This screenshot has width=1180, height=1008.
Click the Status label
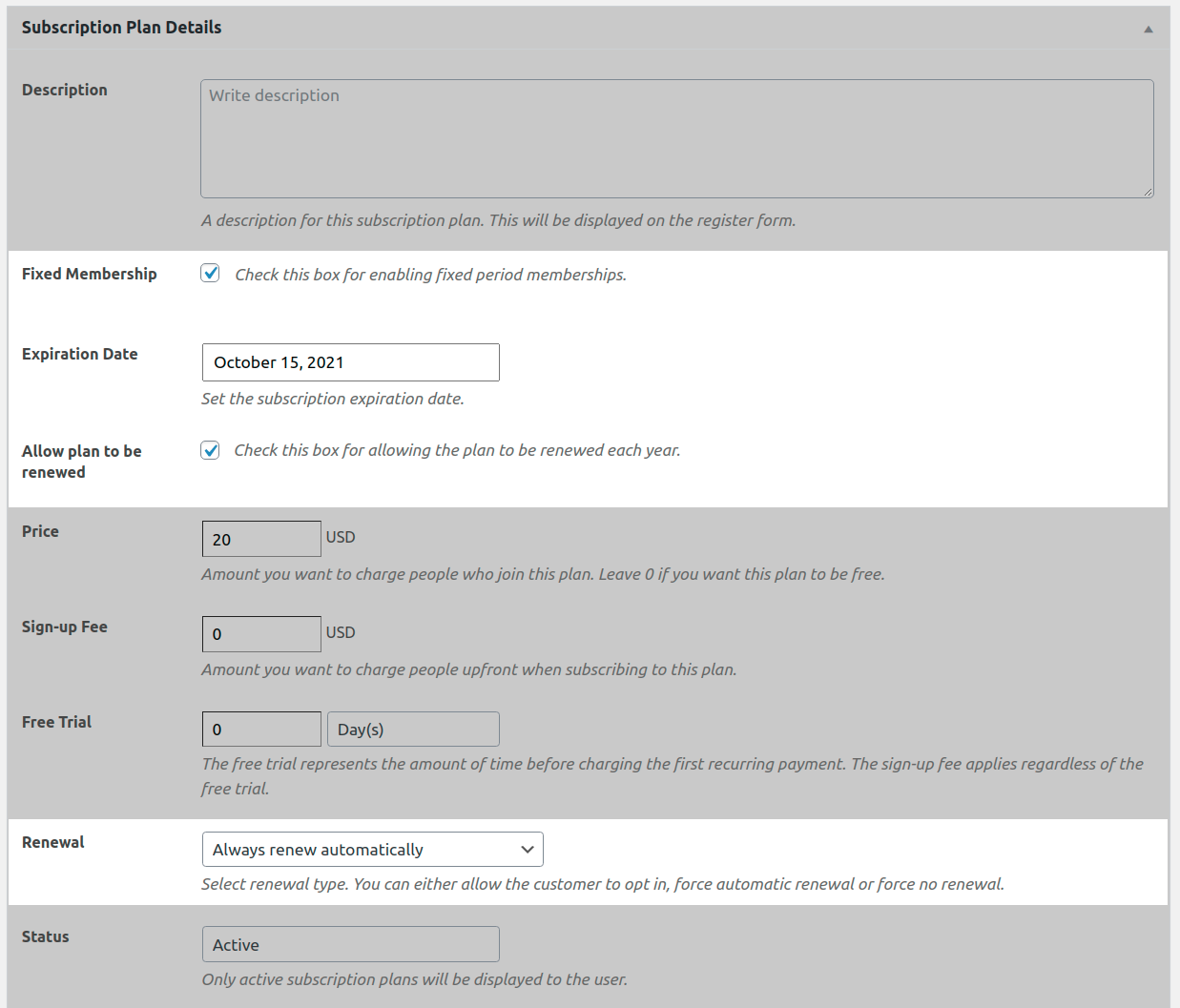(46, 936)
